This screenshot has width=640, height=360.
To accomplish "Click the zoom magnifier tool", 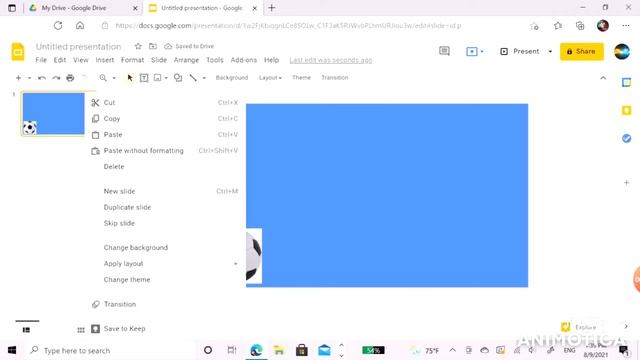I will pyautogui.click(x=103, y=78).
